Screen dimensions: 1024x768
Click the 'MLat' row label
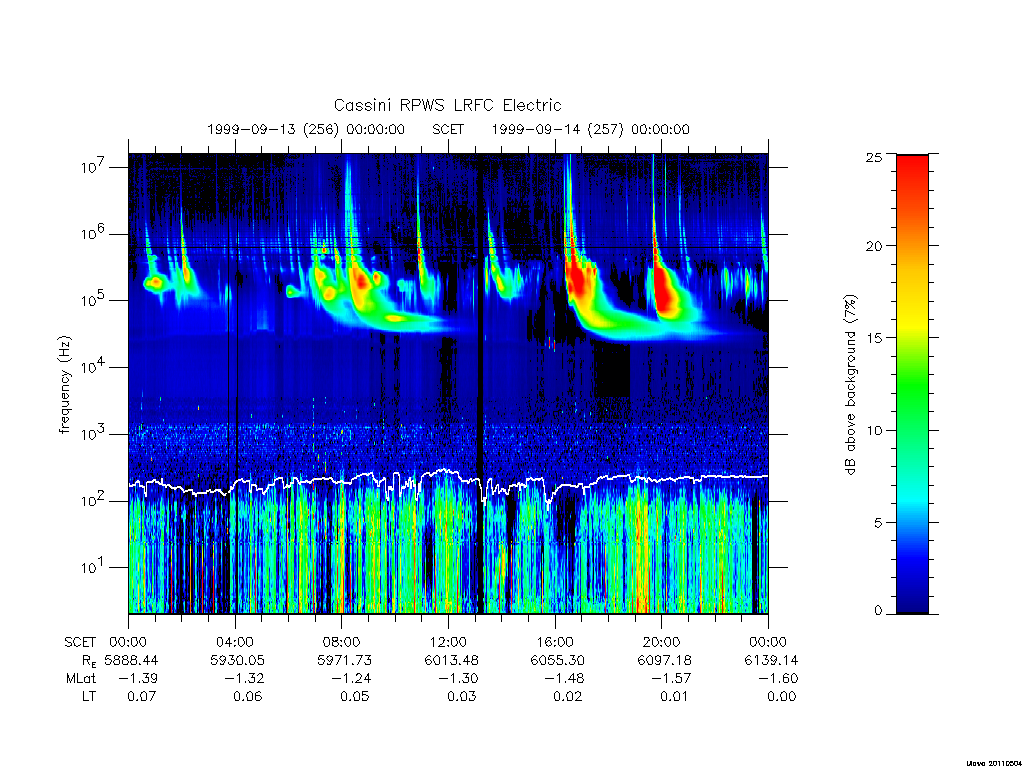point(81,679)
